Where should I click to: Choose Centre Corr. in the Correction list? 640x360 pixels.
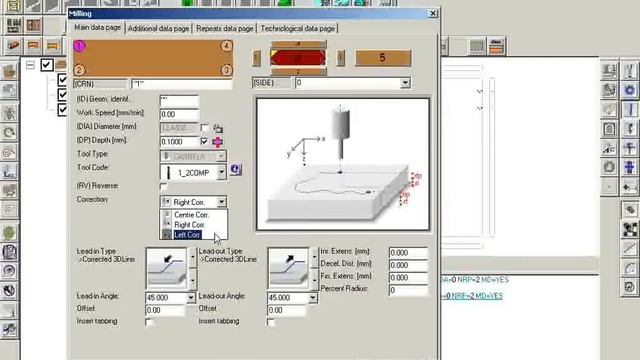(191, 215)
